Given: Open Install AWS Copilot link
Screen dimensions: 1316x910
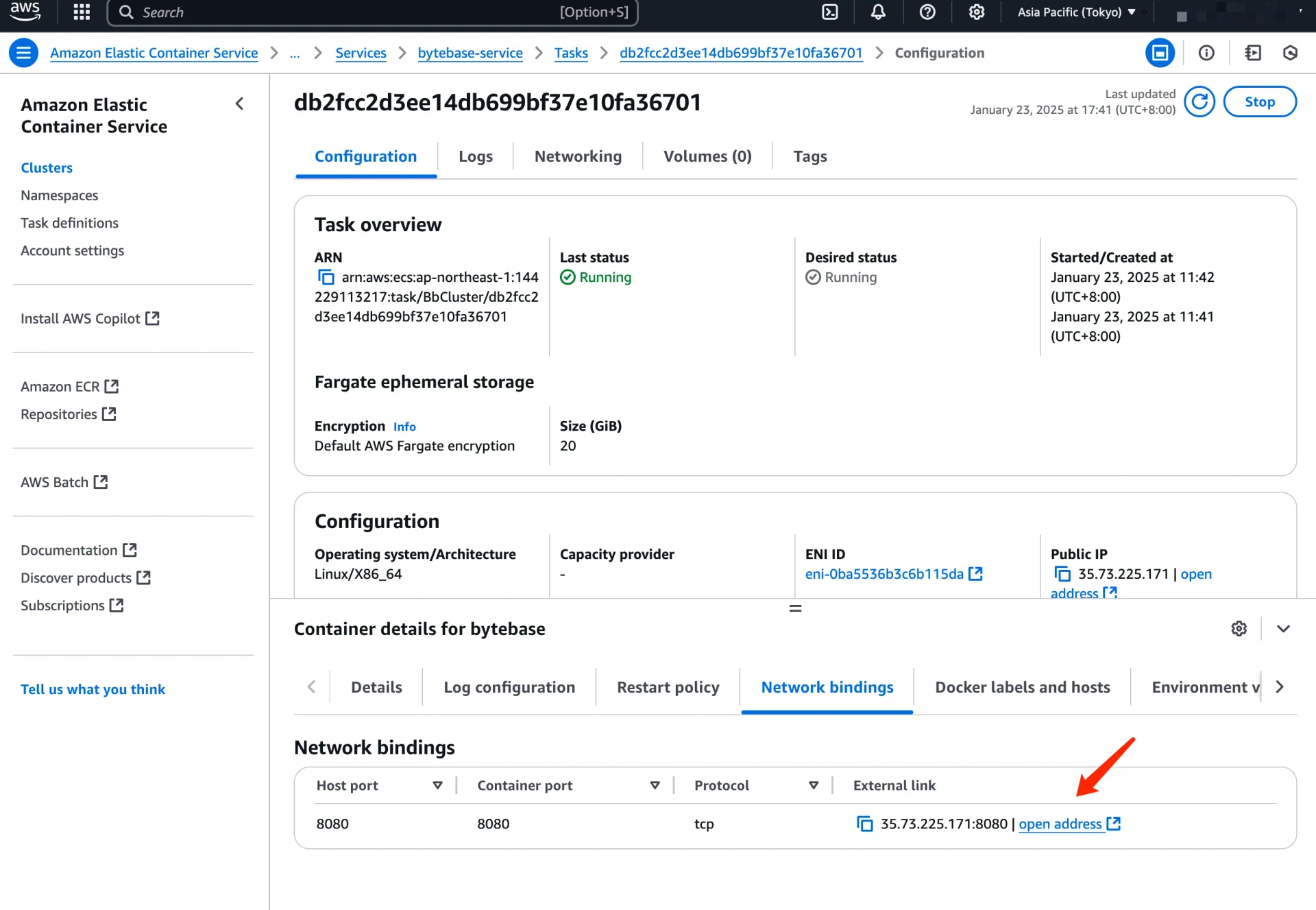Looking at the screenshot, I should pyautogui.click(x=90, y=318).
